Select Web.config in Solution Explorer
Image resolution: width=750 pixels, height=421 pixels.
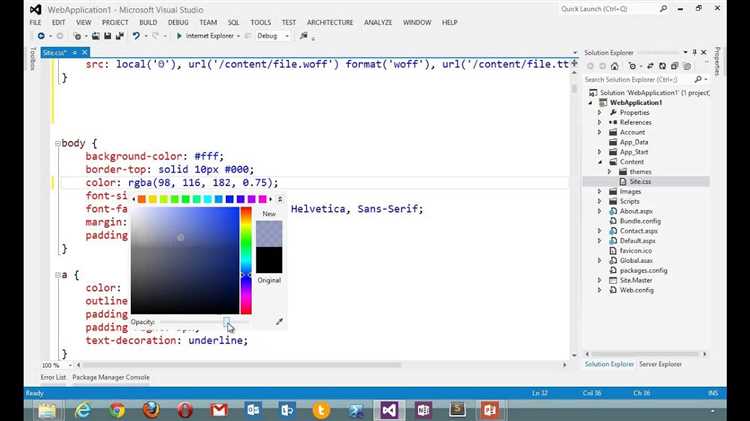point(636,290)
